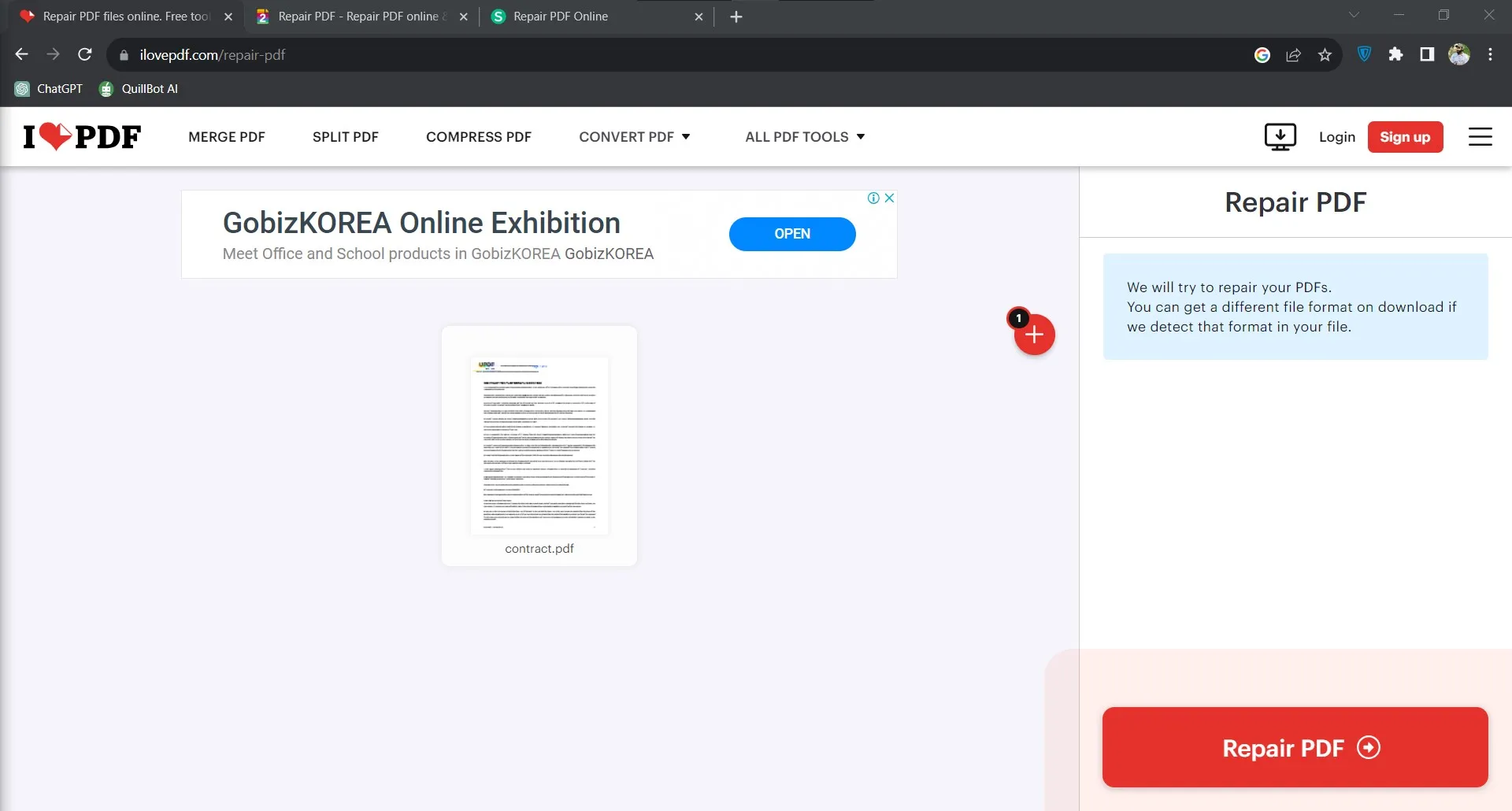Close the 'Repair PDF files online' tab
The width and height of the screenshot is (1512, 811).
click(228, 17)
